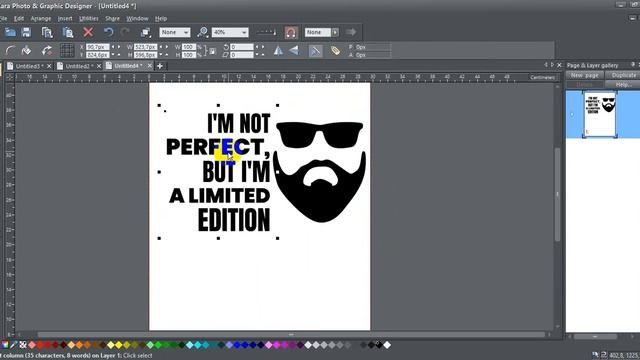The width and height of the screenshot is (640, 360).
Task: Click the grid of nine reference points
Action: pyautogui.click(x=67, y=51)
